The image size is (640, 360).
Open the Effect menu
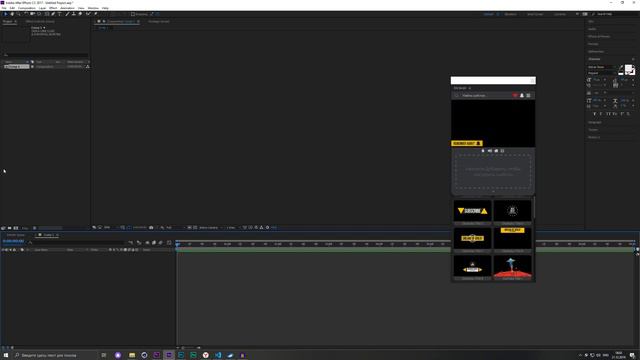pos(53,8)
